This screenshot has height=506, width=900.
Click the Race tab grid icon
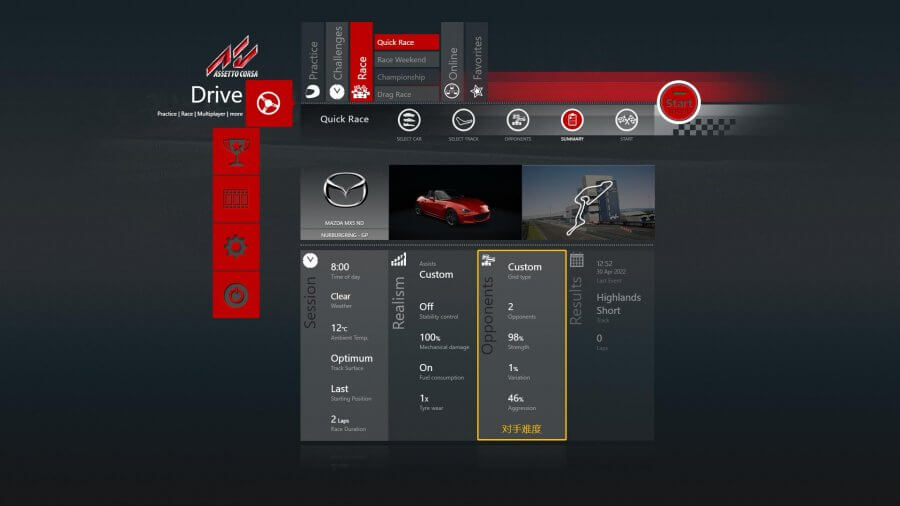tap(361, 92)
